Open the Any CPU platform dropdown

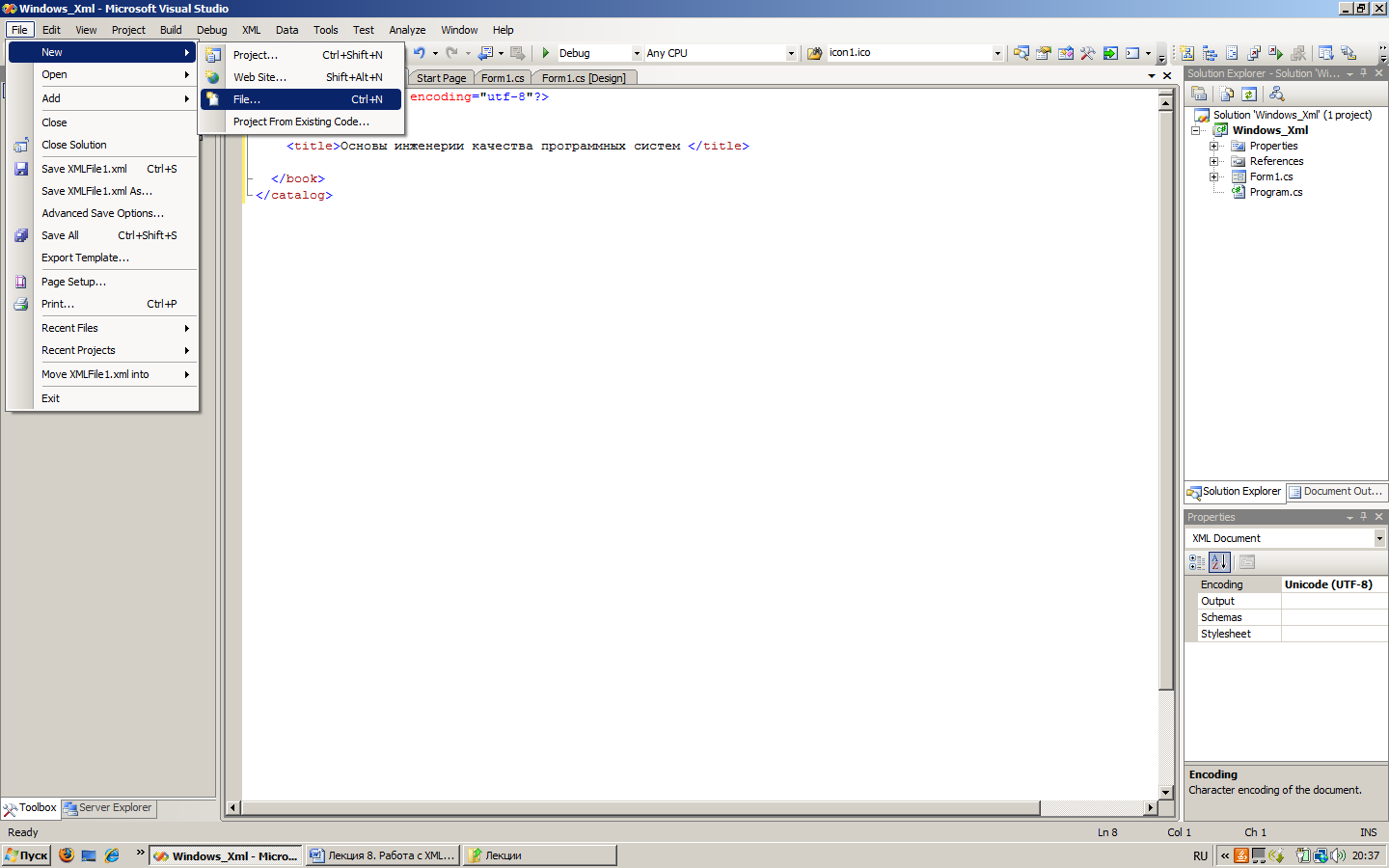coord(791,54)
